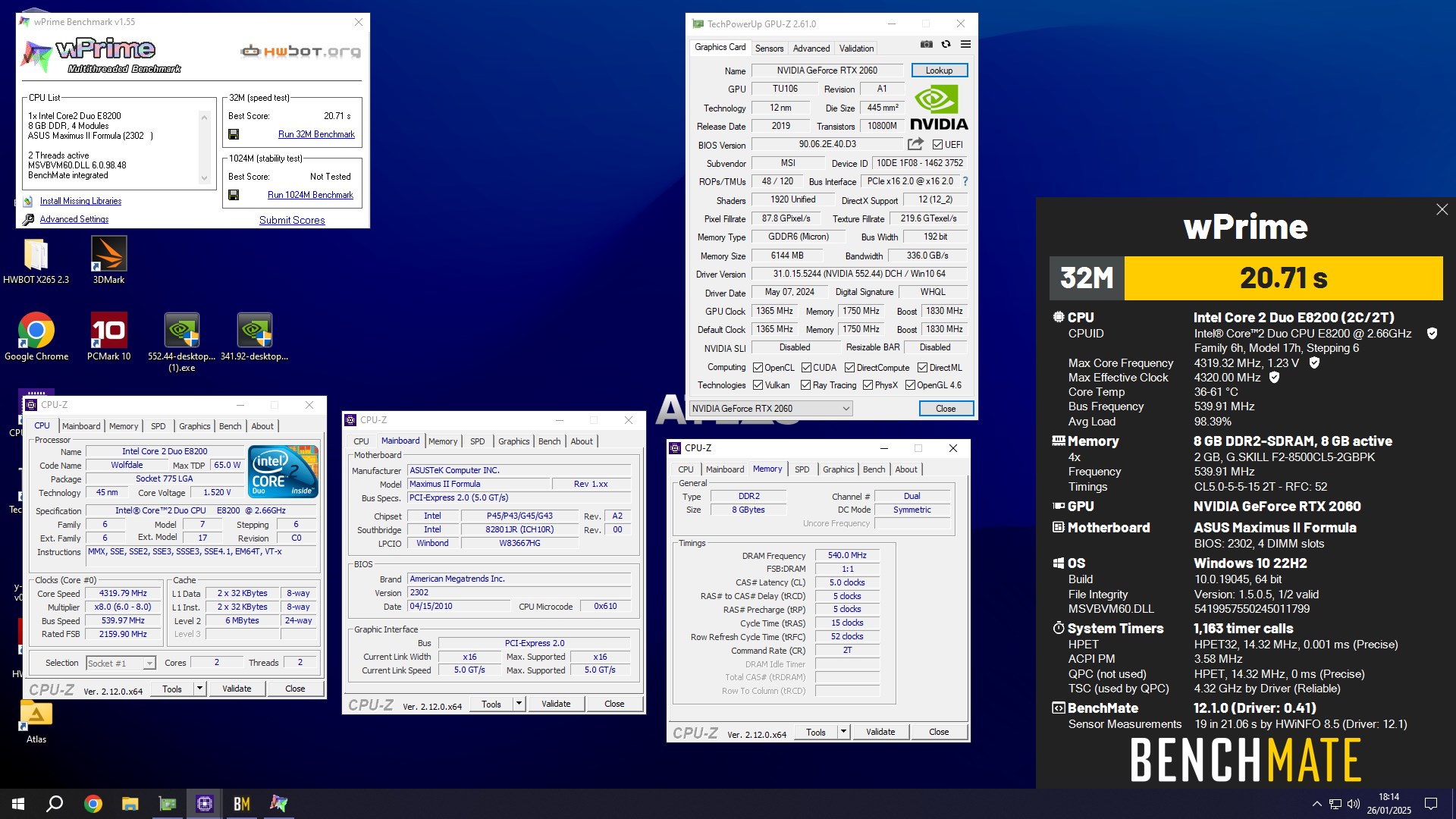Toggle OpenGL 4.6 checkbox
Image resolution: width=1456 pixels, height=819 pixels.
point(910,385)
